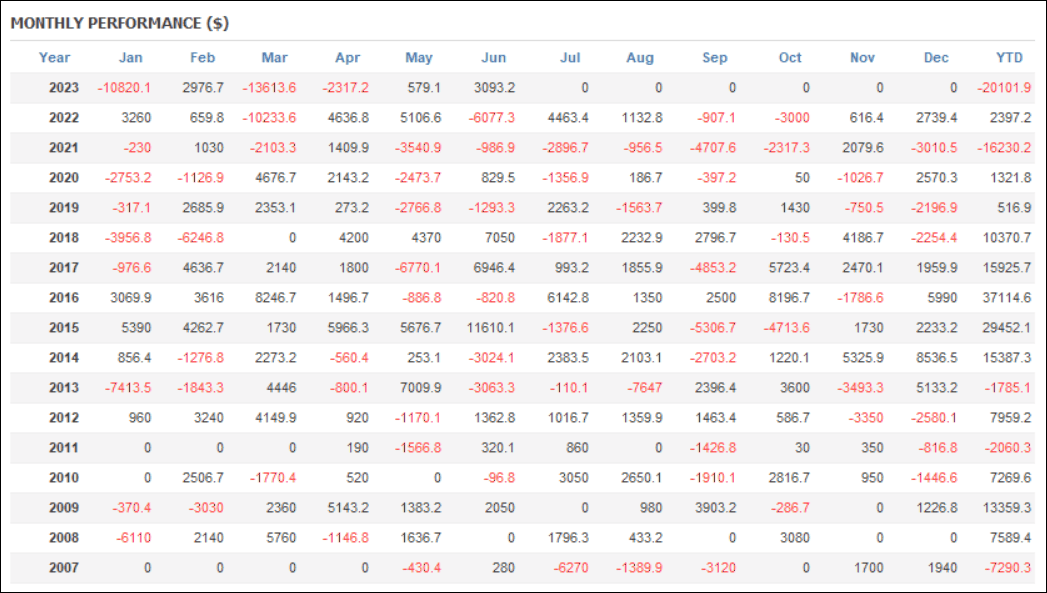The width and height of the screenshot is (1047, 593).
Task: Select the 2023 year row label
Action: [x=63, y=87]
